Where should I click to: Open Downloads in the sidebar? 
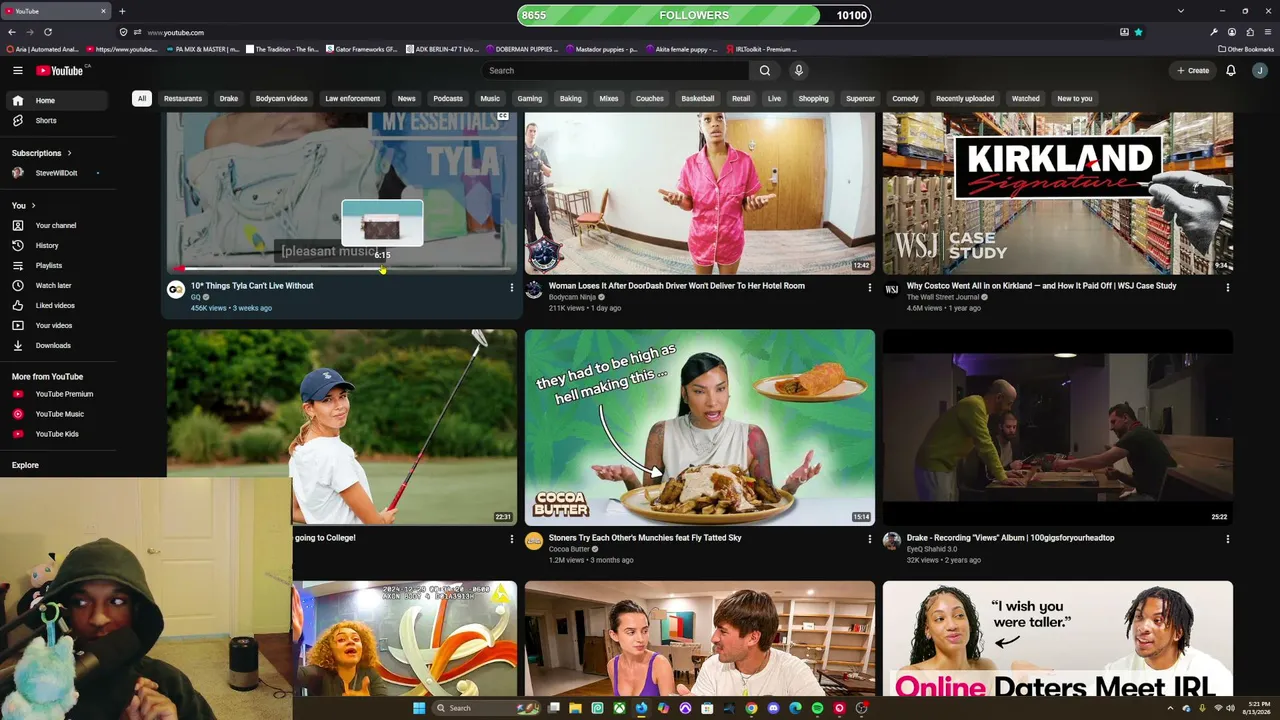[58, 345]
